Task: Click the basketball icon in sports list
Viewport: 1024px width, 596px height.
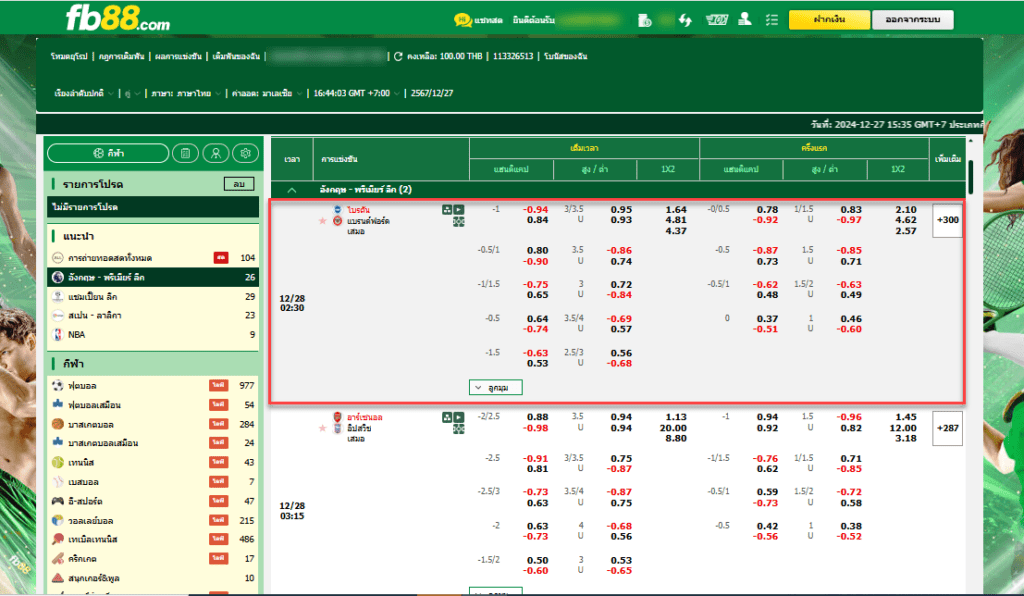Action: 57,424
